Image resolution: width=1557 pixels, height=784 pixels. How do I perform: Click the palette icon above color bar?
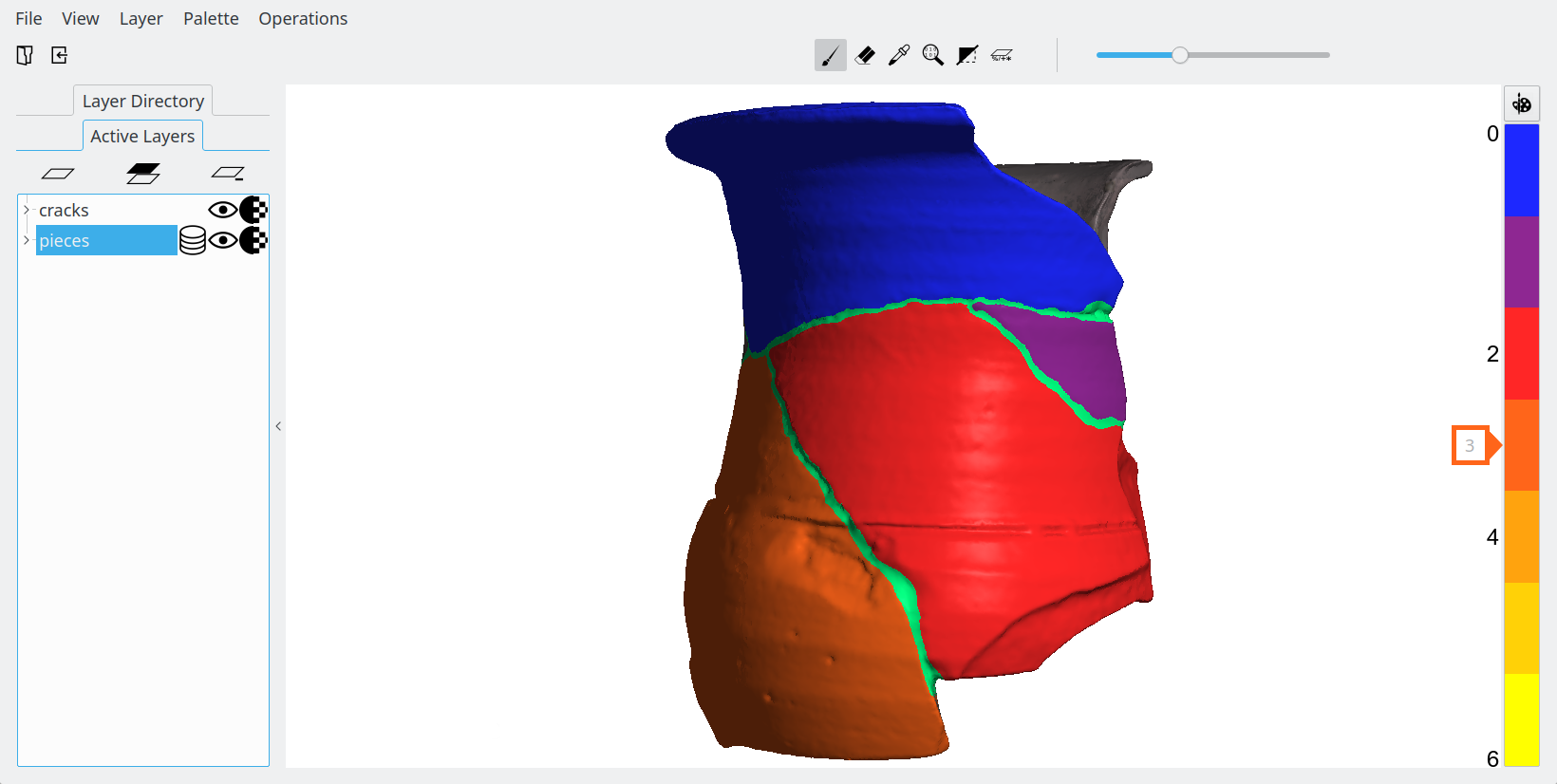[1521, 103]
